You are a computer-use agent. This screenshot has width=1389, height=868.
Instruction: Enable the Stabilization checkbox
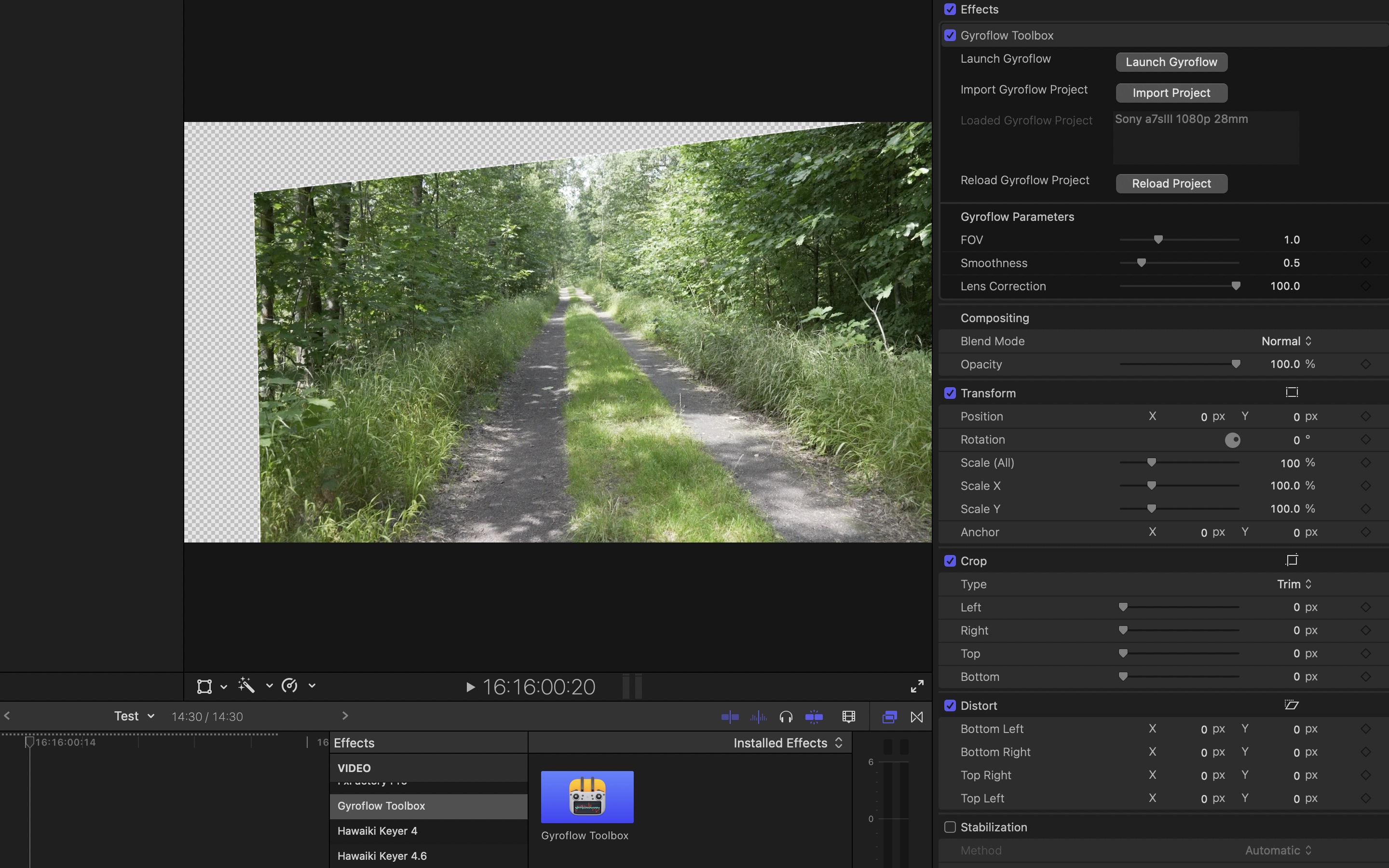click(x=950, y=827)
